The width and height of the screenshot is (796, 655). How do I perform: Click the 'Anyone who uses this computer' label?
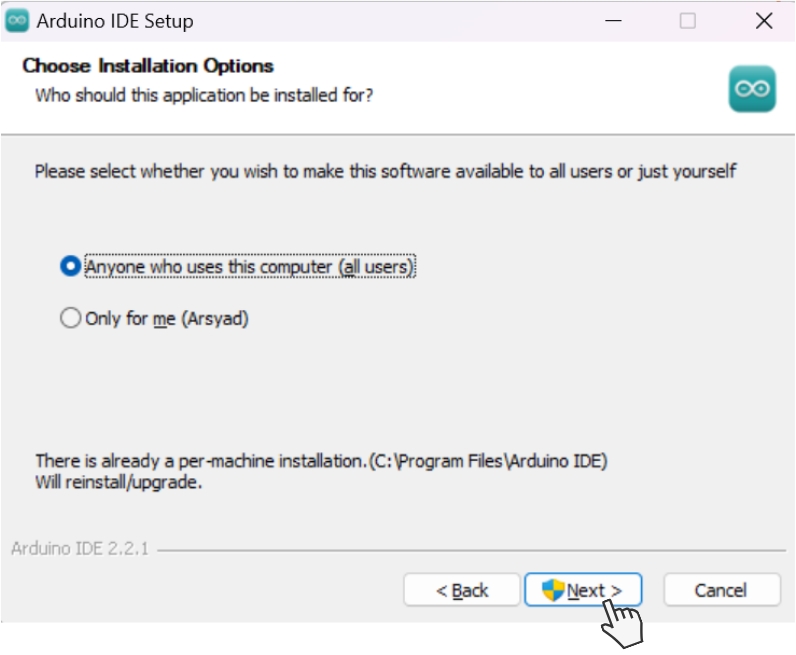(x=249, y=267)
